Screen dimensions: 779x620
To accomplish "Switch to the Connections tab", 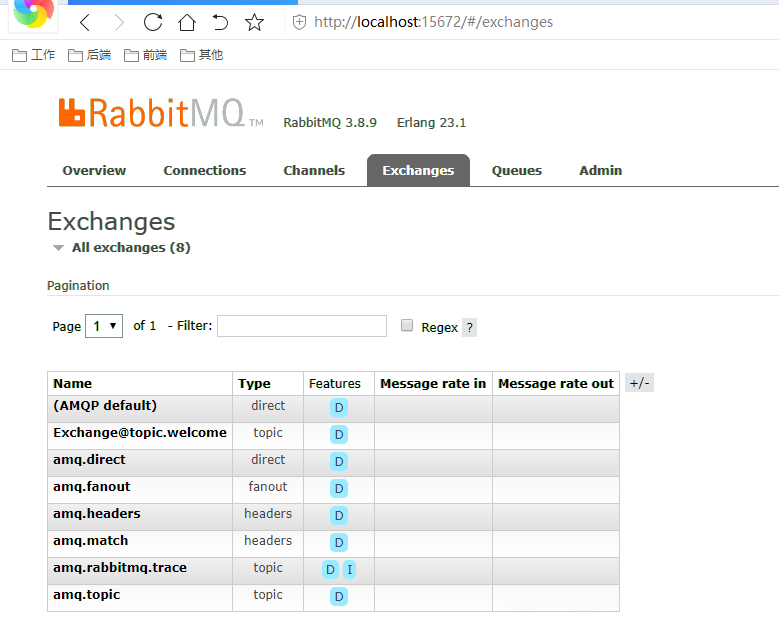I will pyautogui.click(x=205, y=170).
